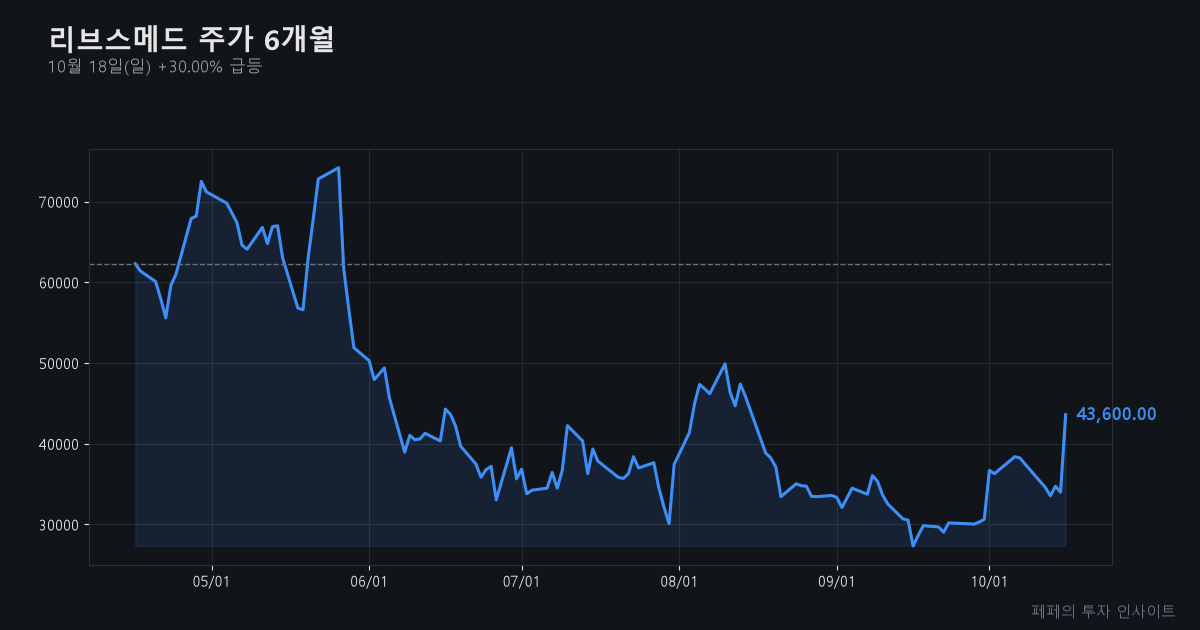Click the latest price label 43,600.00
This screenshot has height=630, width=1200.
pos(1116,414)
